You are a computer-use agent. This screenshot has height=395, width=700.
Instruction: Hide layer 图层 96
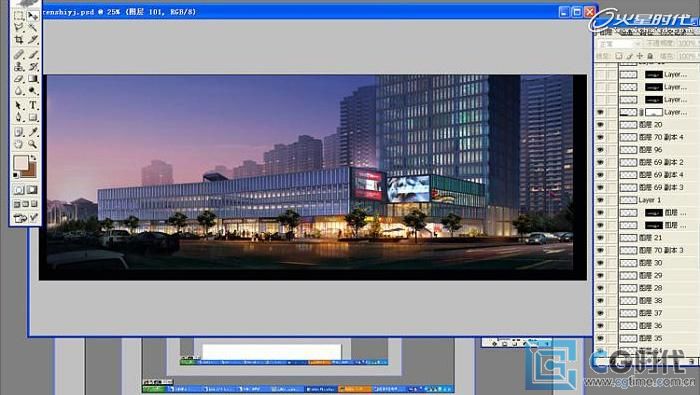tap(600, 150)
